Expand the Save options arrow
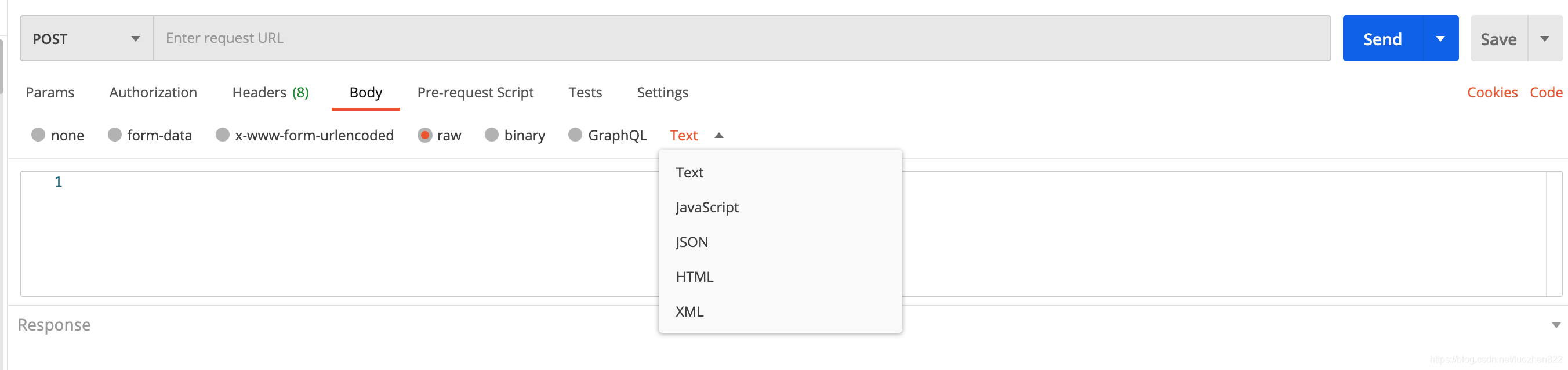Screen dimensions: 1568x370 1544,39
